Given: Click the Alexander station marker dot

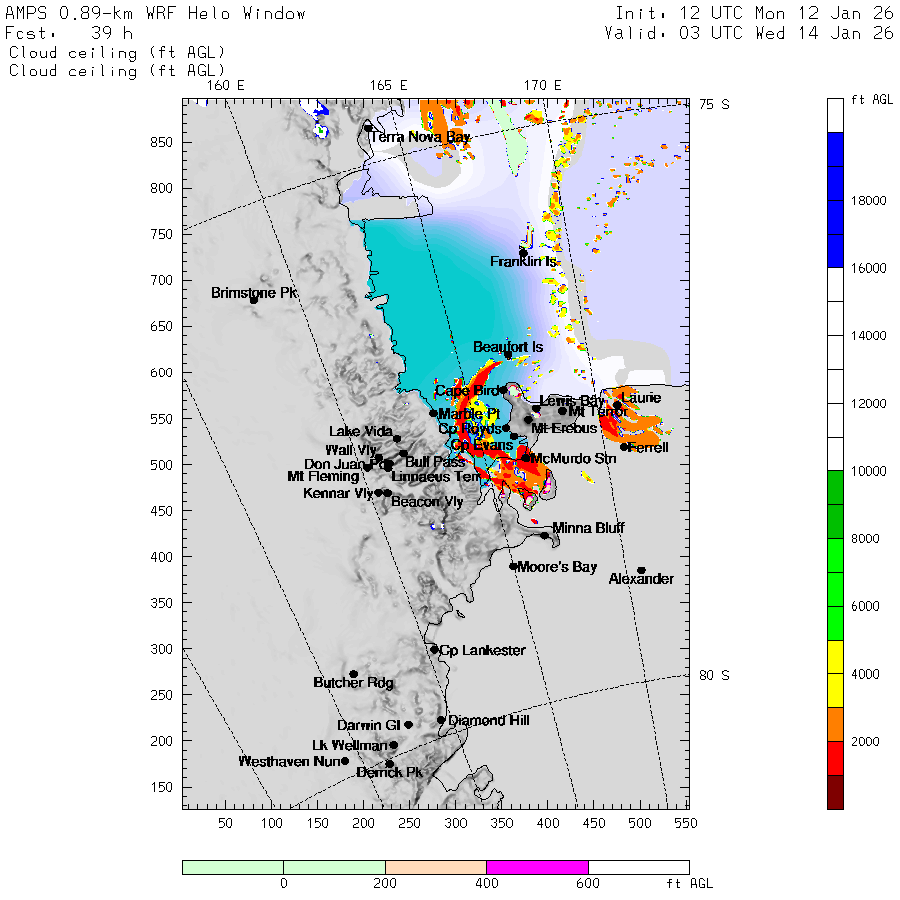Looking at the screenshot, I should click(x=641, y=571).
